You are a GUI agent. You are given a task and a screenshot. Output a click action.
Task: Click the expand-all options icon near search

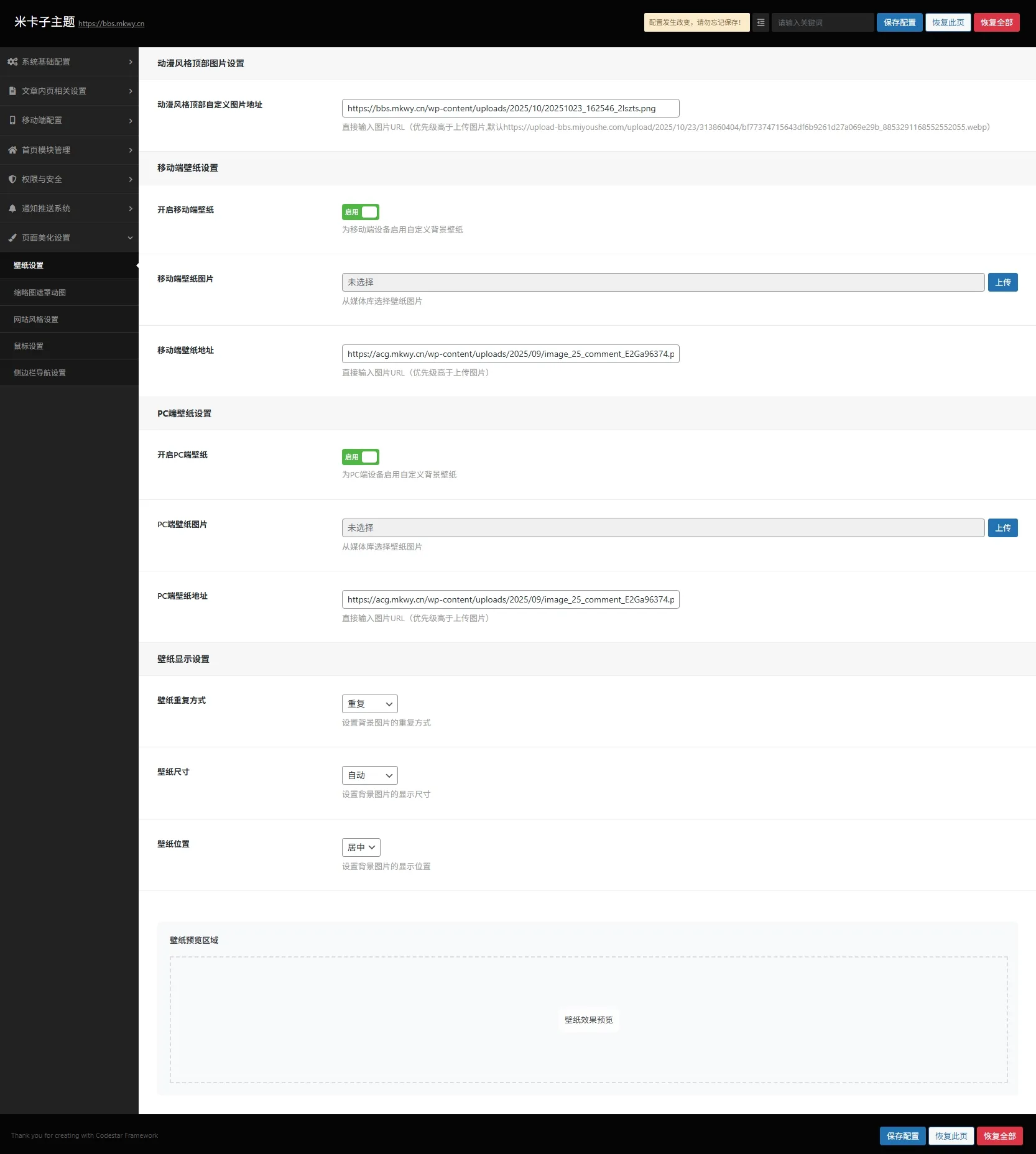pyautogui.click(x=761, y=22)
